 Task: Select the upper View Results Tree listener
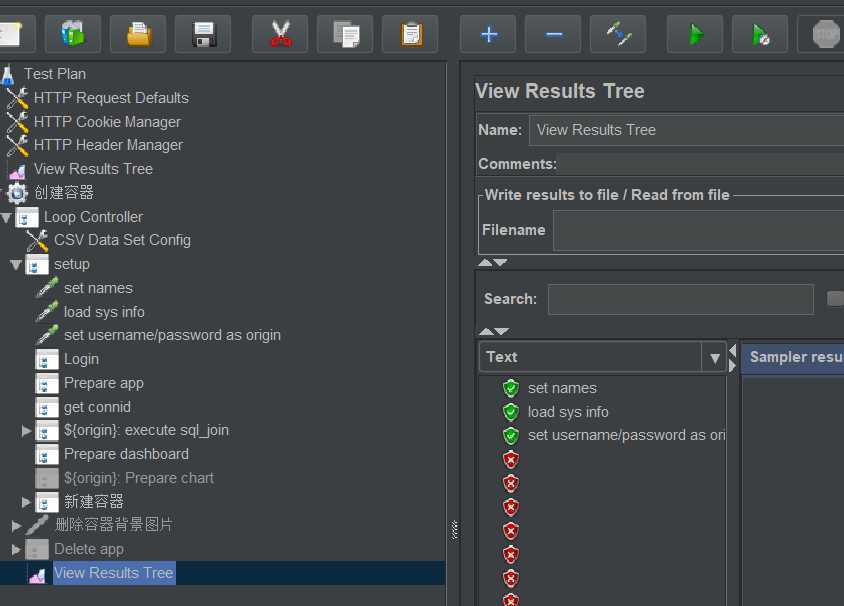tap(93, 169)
